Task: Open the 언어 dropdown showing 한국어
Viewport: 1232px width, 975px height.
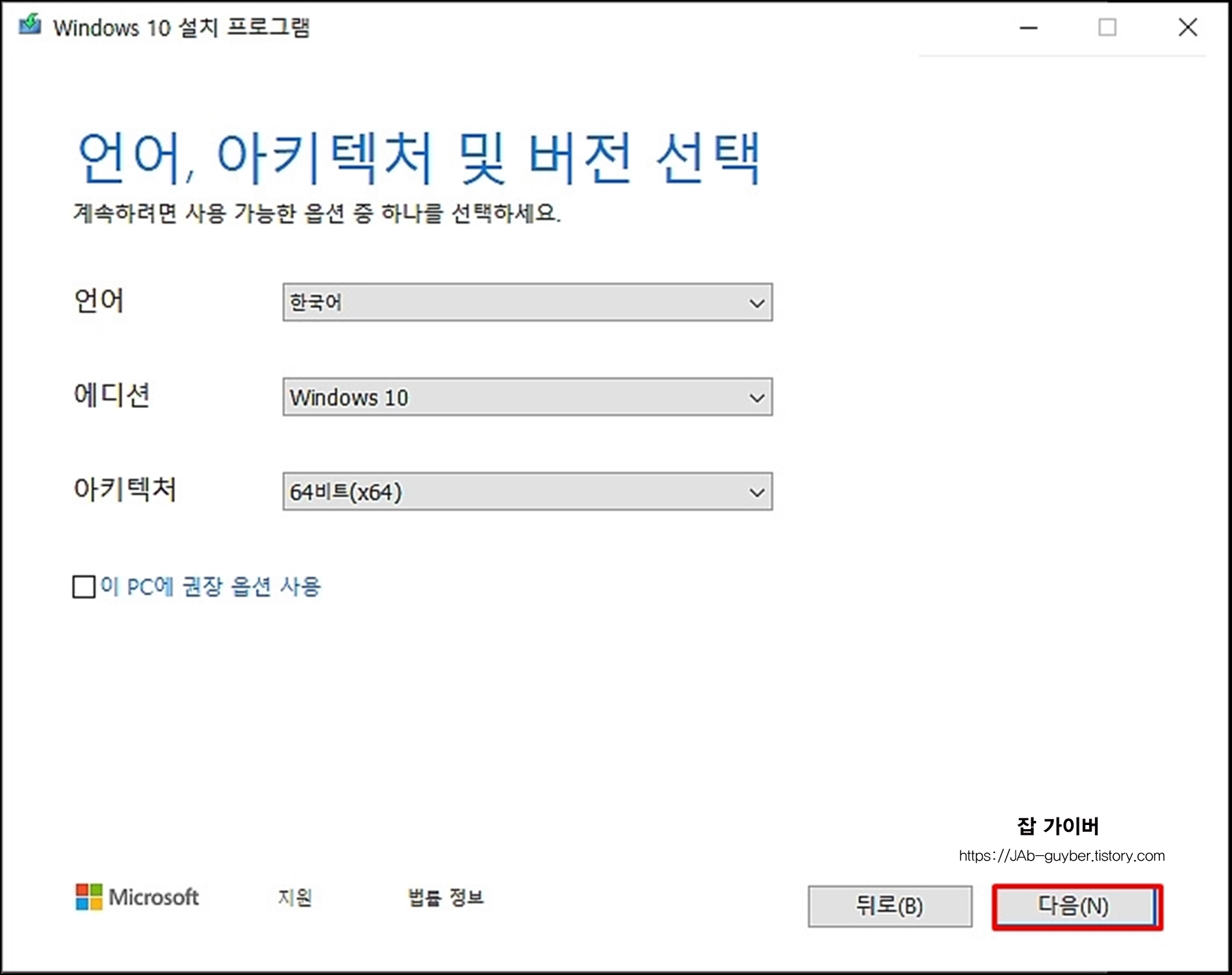Action: point(527,302)
